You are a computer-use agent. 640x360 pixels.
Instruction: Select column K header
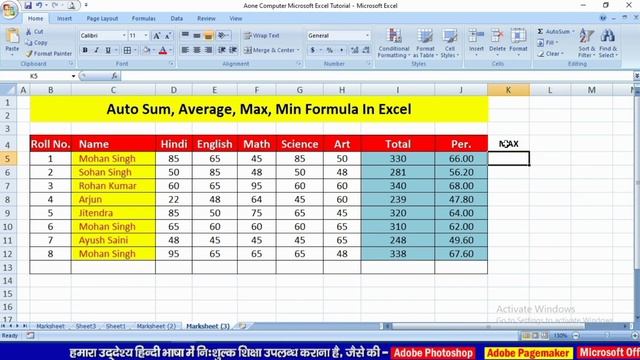click(508, 90)
